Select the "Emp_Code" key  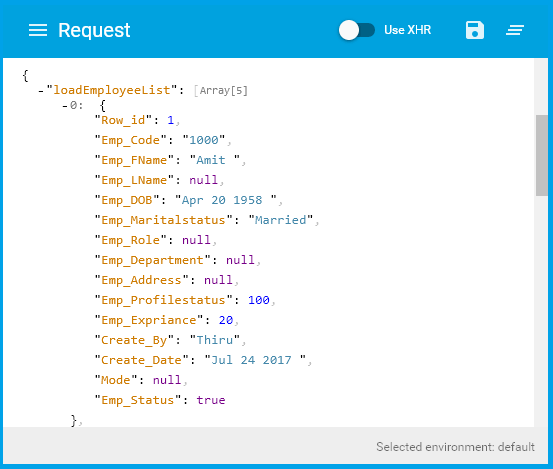click(x=130, y=140)
